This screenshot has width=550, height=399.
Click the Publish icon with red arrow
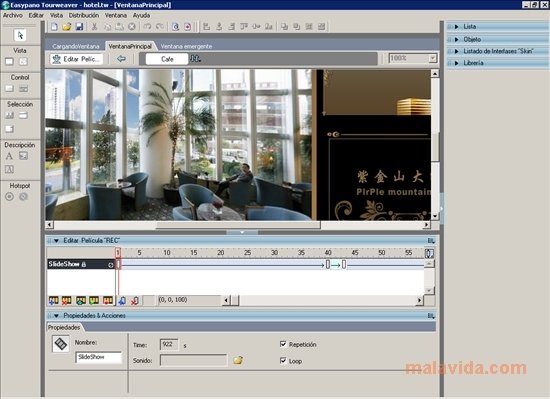pos(188,27)
